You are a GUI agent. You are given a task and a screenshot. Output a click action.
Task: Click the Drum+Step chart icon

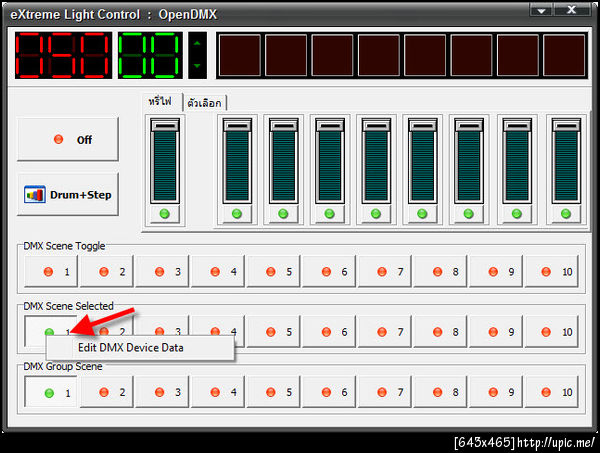pos(35,194)
